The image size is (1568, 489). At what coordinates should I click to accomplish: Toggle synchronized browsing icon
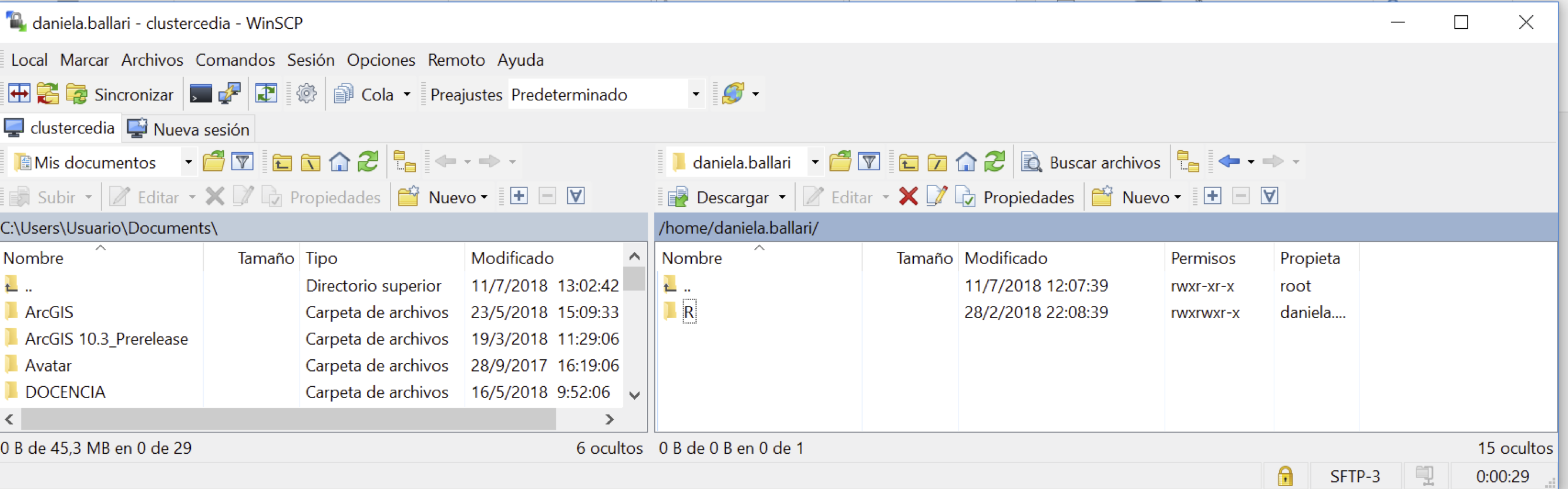click(x=266, y=94)
